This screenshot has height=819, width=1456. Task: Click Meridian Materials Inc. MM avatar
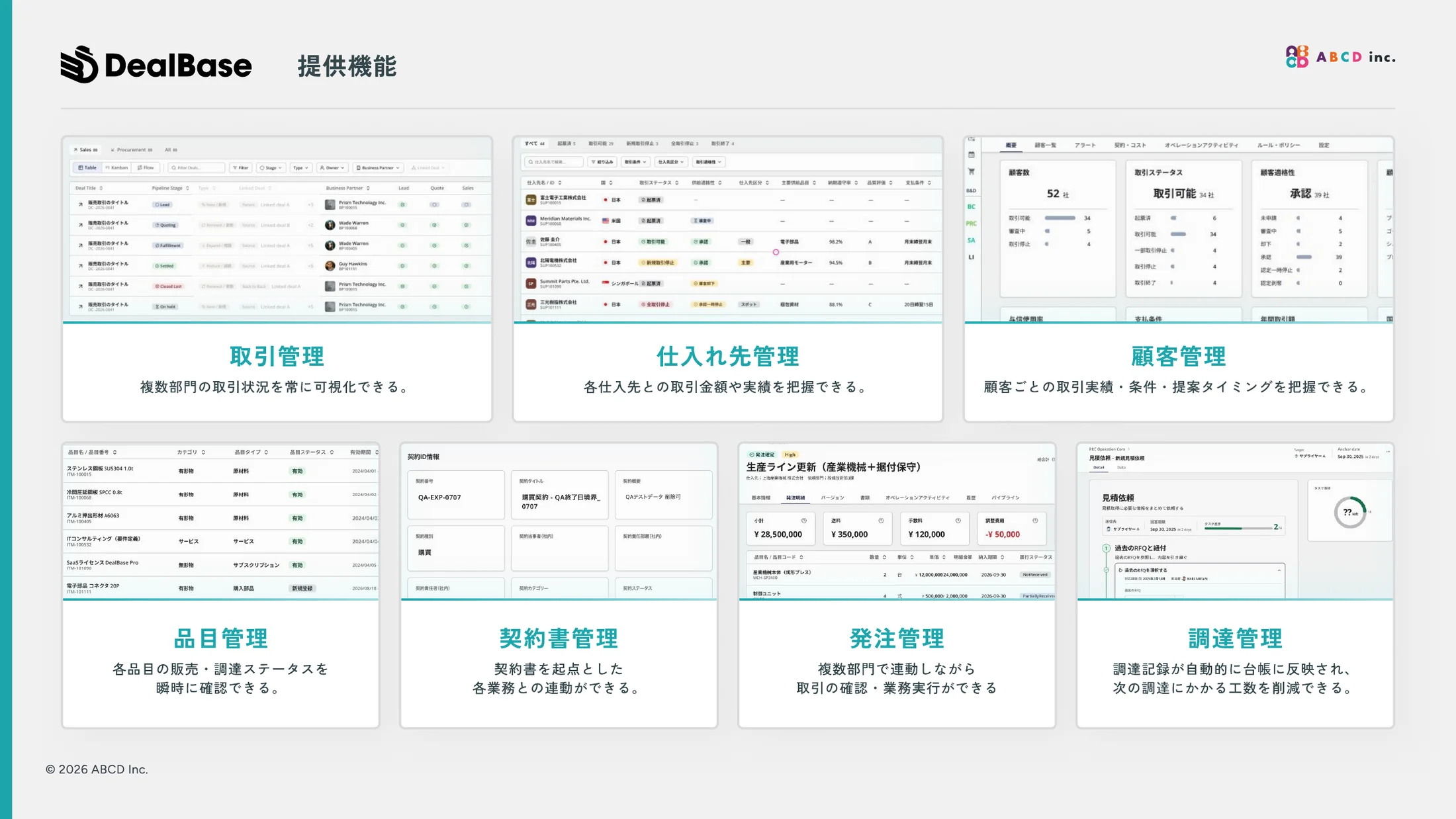point(531,220)
